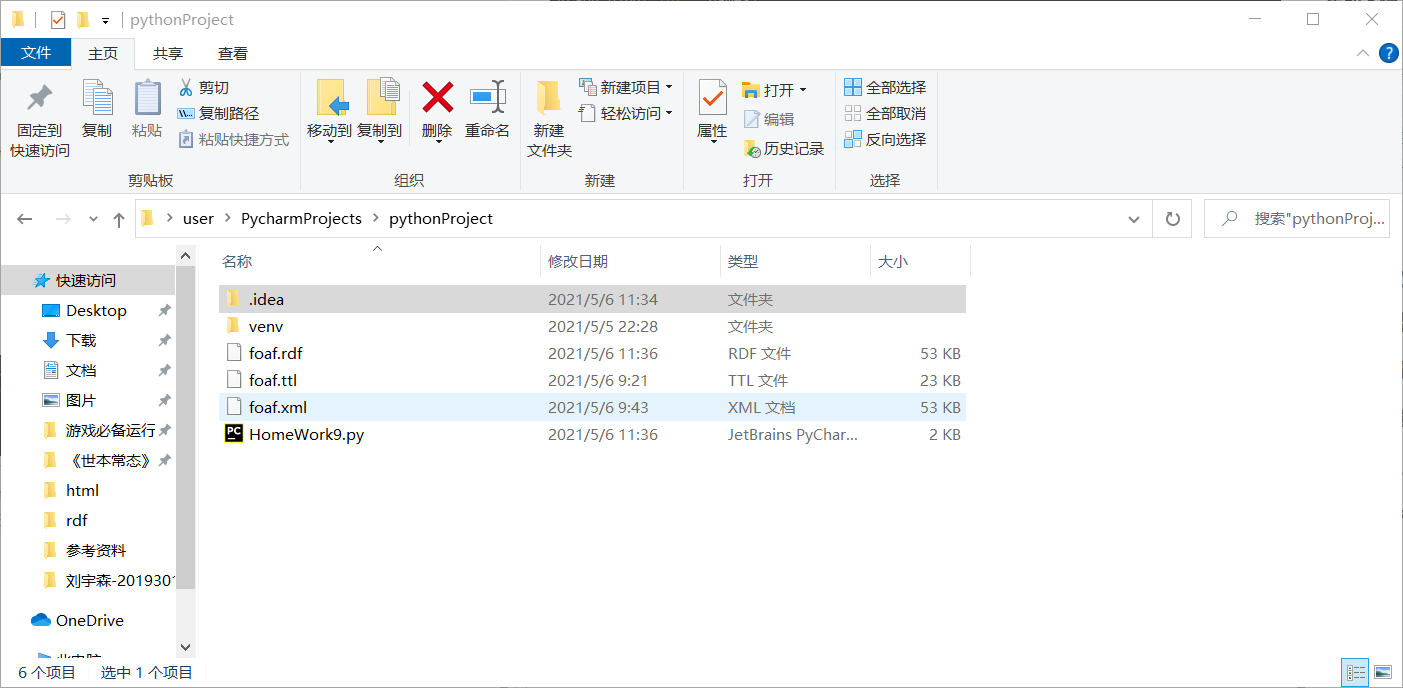Collapse the ribbon with chevron
This screenshot has width=1403, height=688.
1362,53
